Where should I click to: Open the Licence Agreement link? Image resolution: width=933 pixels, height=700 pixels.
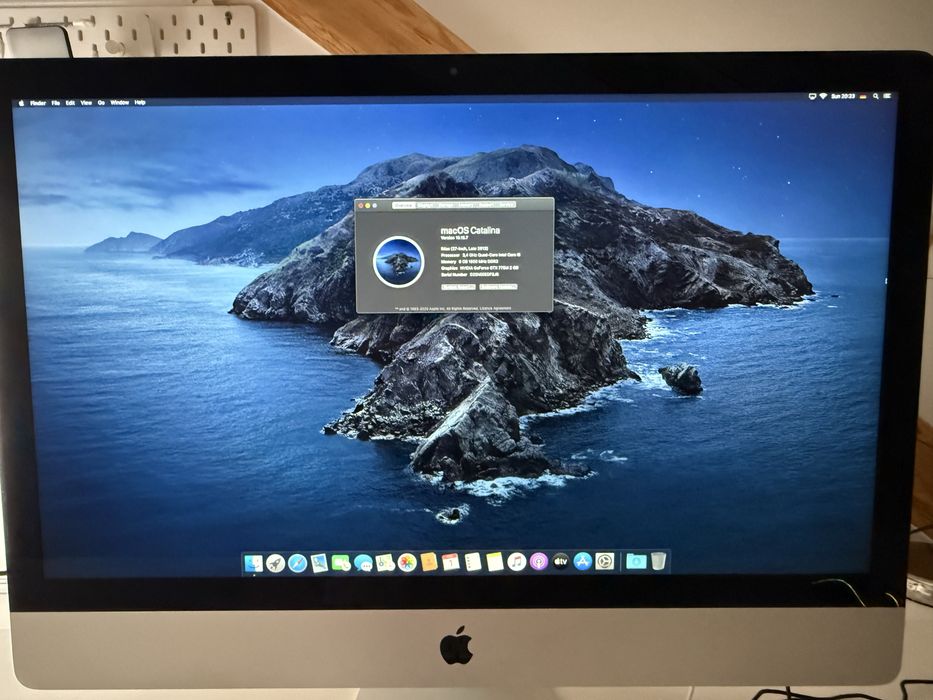tap(495, 308)
